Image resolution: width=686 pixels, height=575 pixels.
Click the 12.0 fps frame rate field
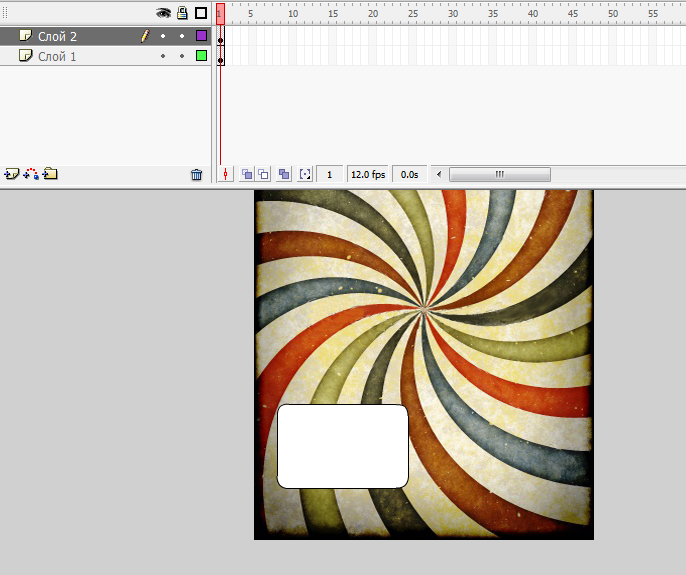tap(368, 175)
